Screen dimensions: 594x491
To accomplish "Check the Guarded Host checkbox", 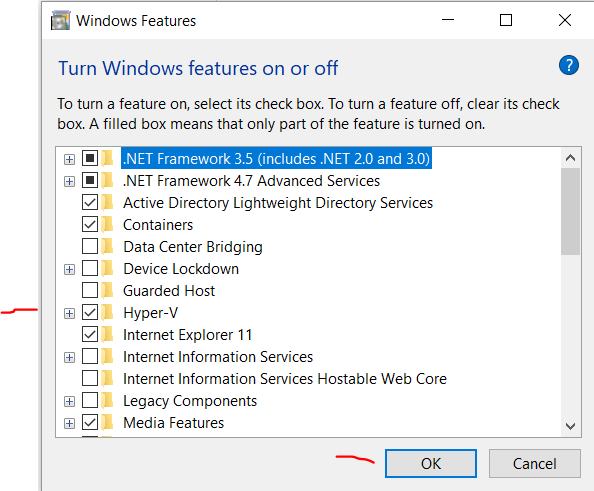I will coord(90,291).
